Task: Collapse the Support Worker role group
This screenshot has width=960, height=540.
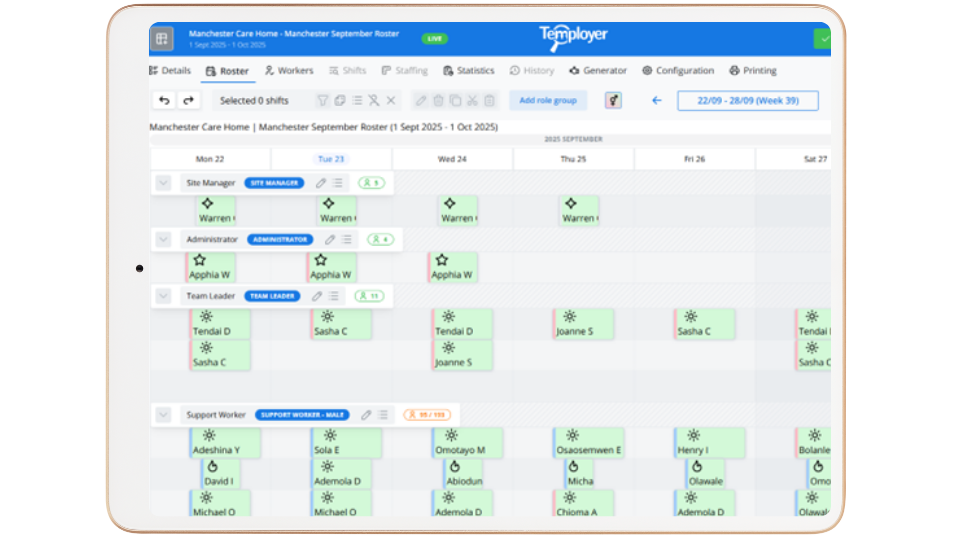Action: (x=163, y=415)
